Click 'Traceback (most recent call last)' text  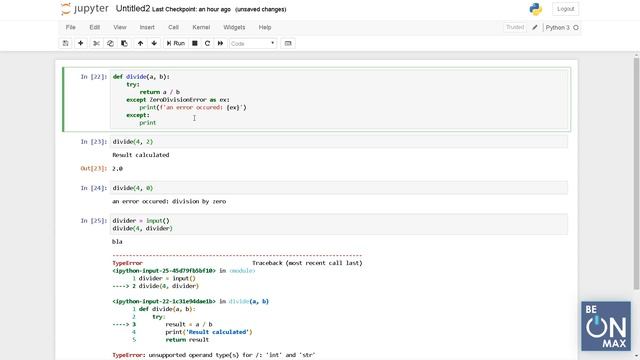[307, 263]
